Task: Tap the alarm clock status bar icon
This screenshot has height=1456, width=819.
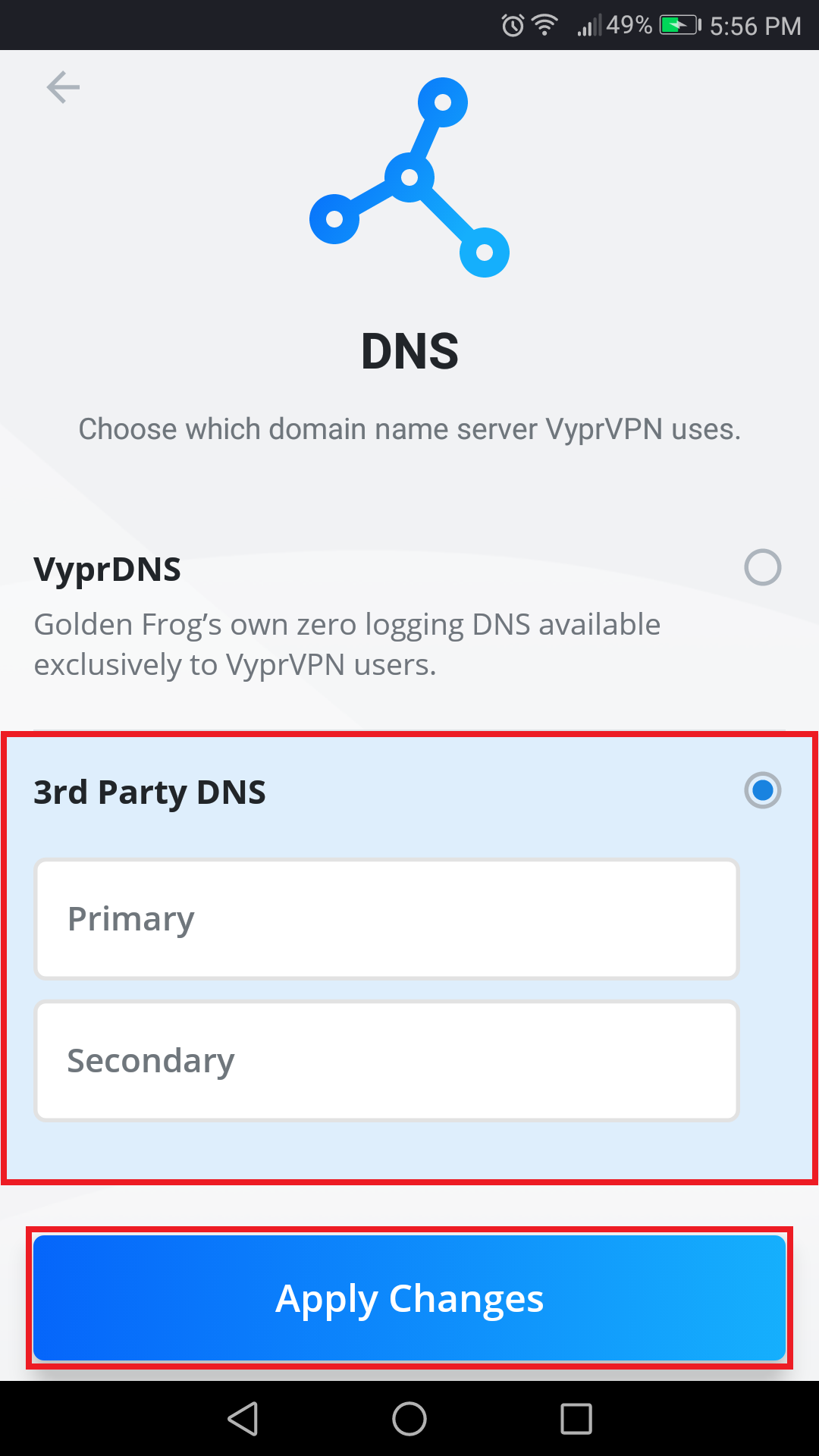Action: (511, 24)
